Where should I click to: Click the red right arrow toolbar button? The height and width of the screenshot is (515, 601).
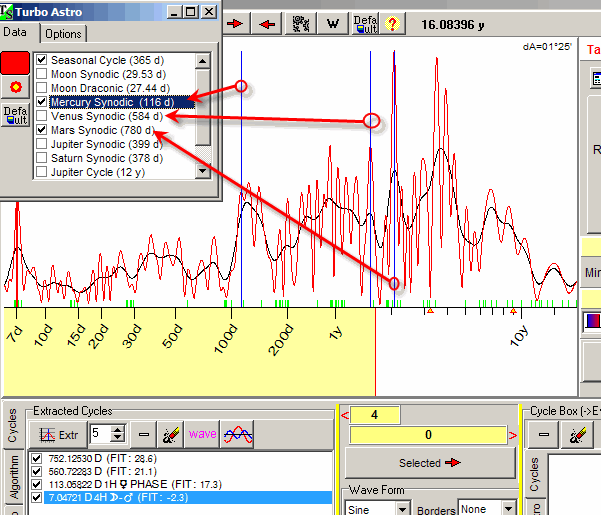(235, 24)
